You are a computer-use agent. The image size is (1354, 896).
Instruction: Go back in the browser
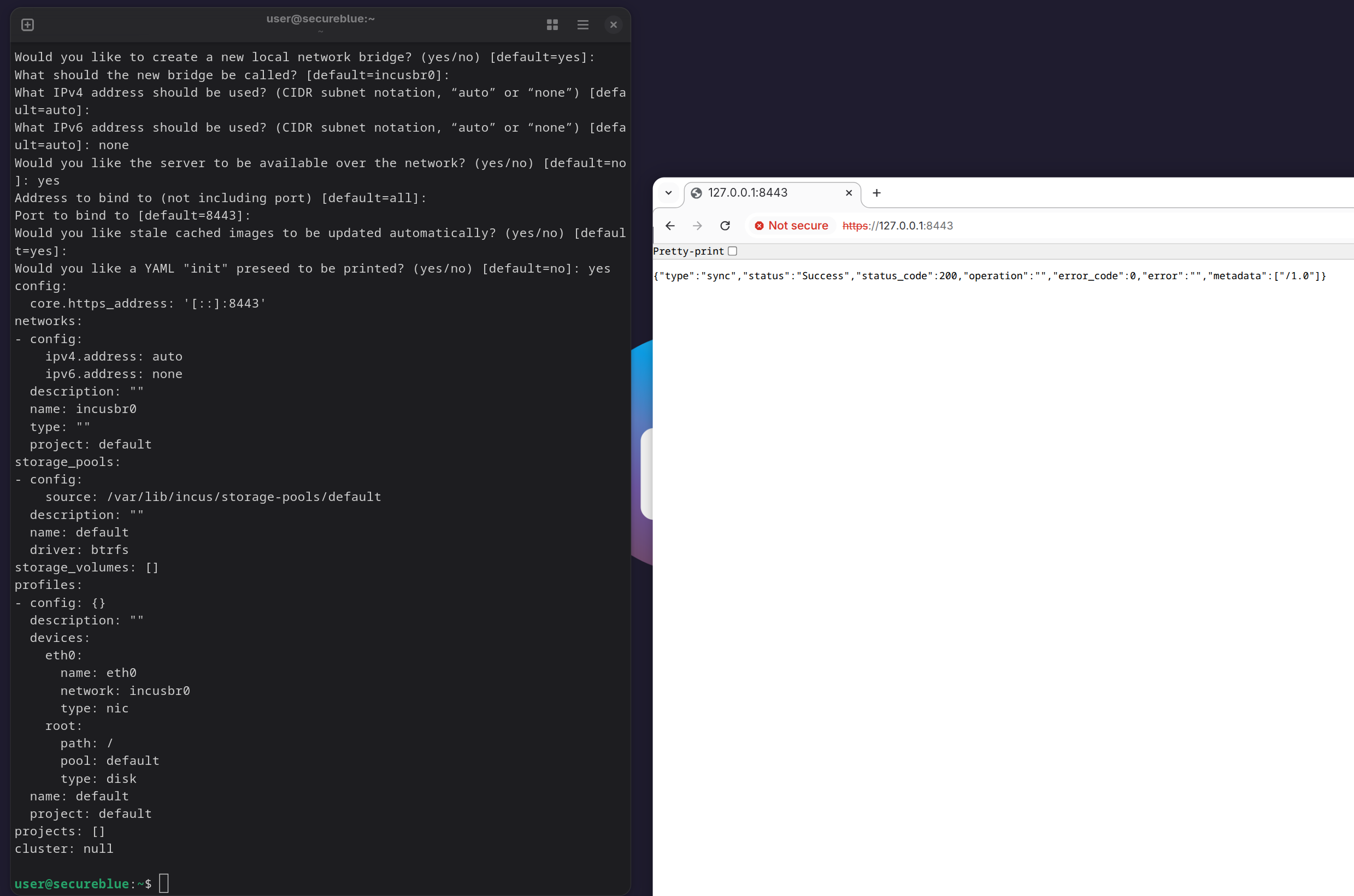click(x=670, y=226)
